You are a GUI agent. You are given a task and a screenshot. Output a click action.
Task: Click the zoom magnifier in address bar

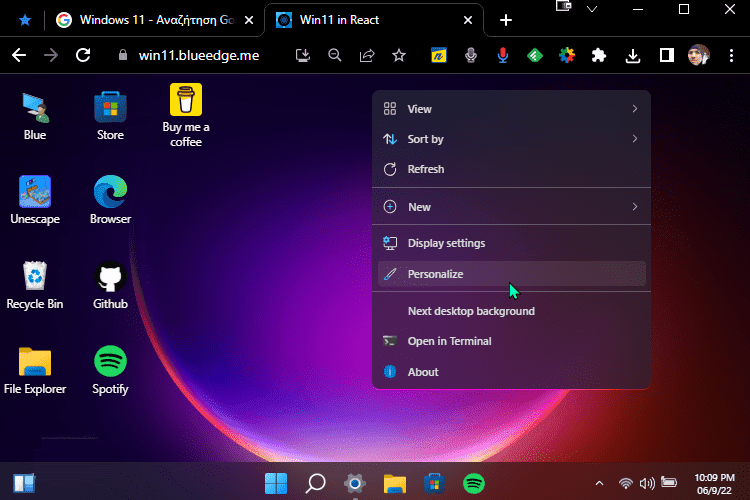(335, 56)
